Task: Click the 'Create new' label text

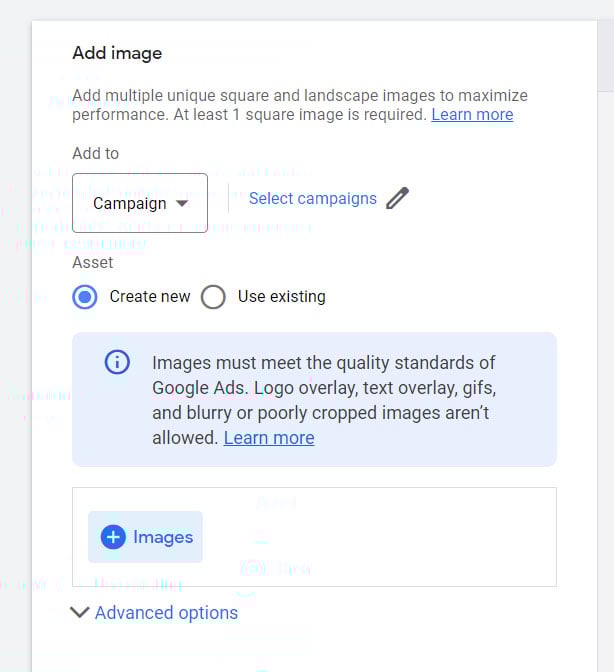Action: coord(149,297)
